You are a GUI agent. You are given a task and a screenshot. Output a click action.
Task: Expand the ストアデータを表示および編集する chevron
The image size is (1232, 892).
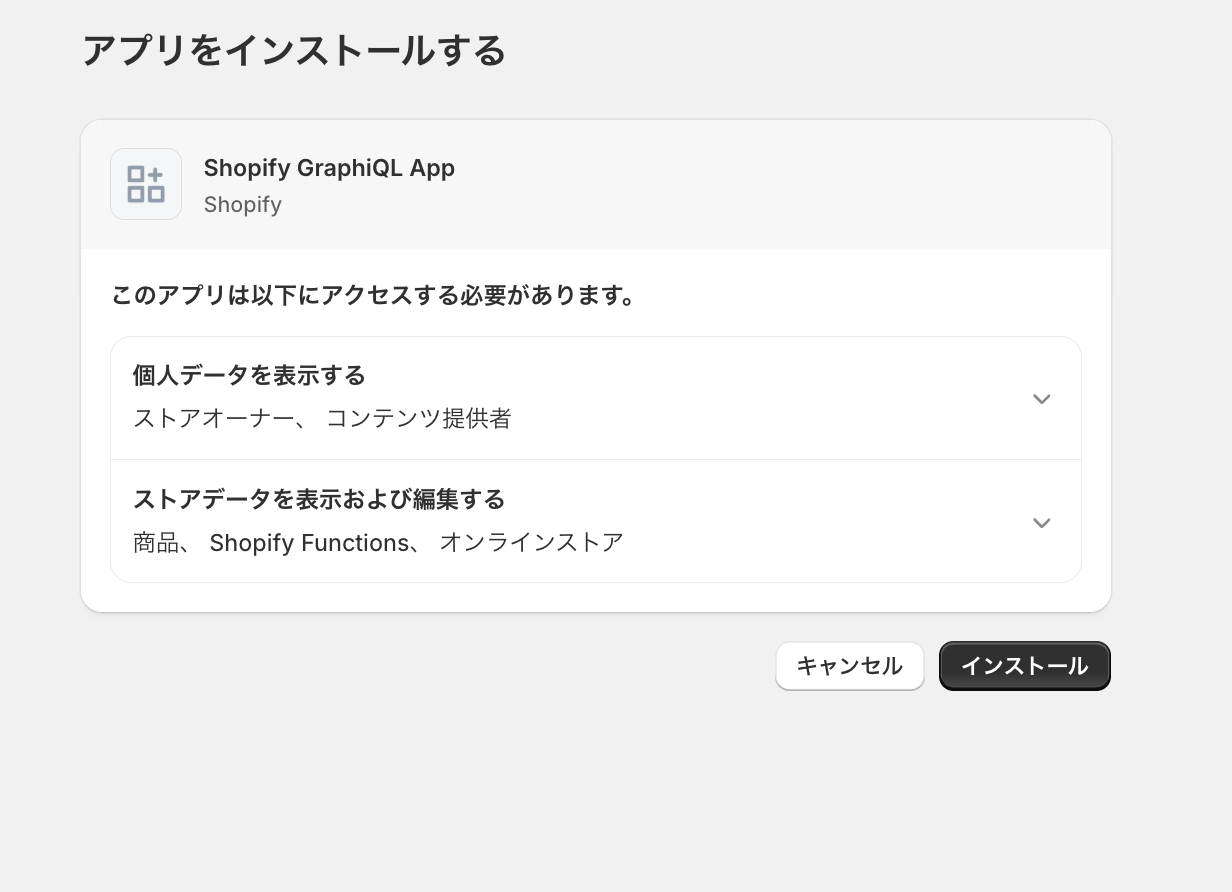click(1041, 523)
